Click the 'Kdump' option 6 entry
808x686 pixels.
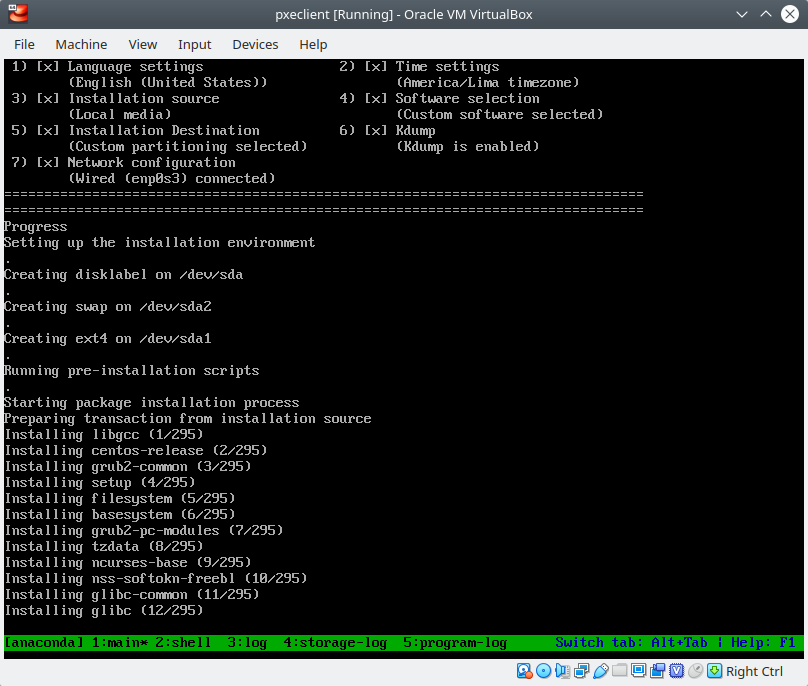coord(415,131)
